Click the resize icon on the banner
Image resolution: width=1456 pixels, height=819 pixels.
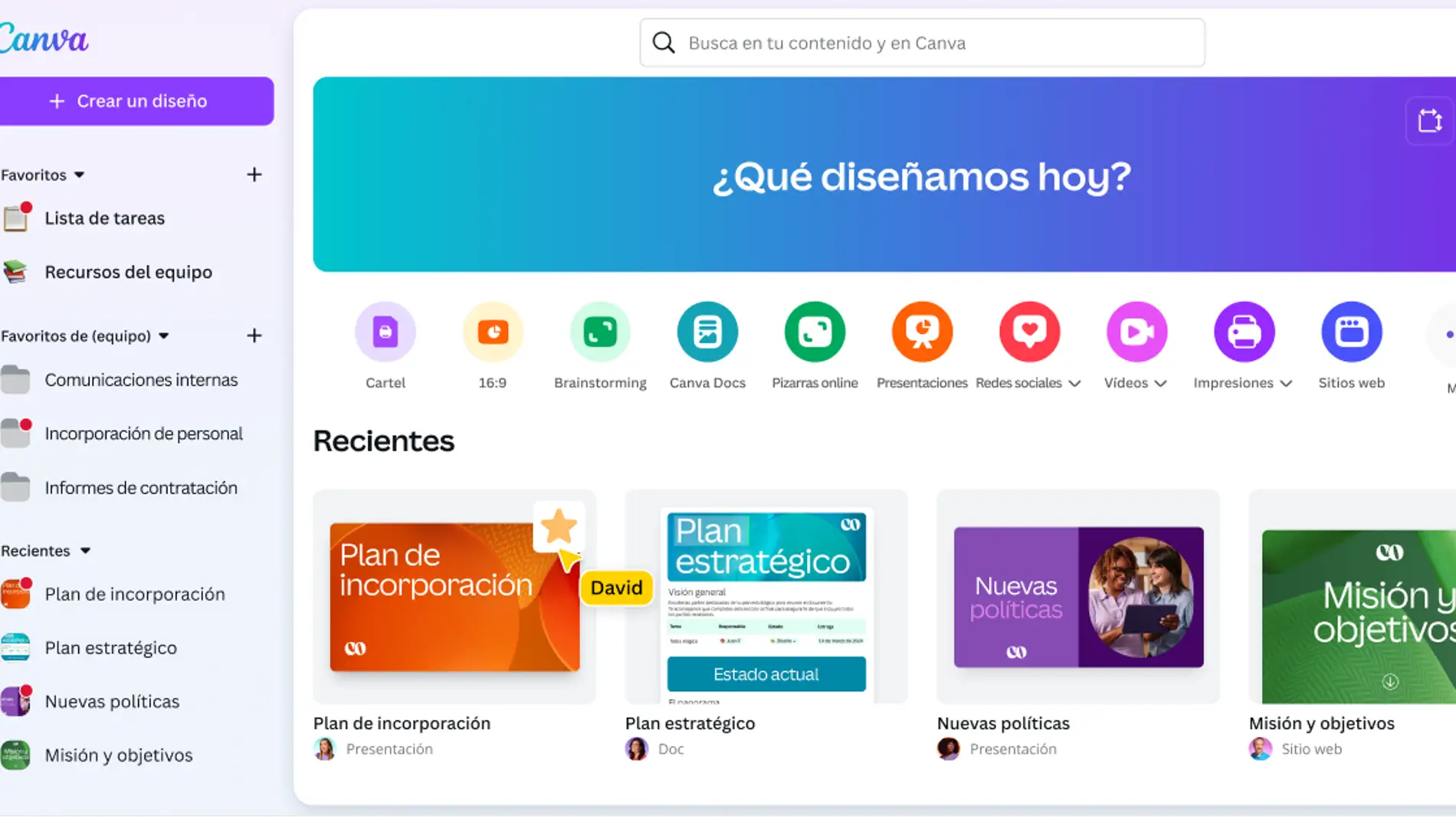coord(1428,120)
